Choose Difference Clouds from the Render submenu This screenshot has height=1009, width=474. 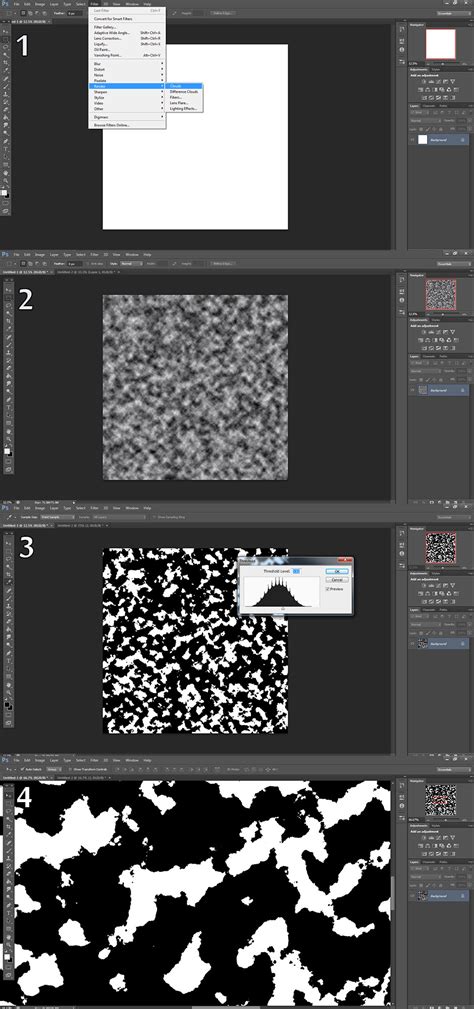coord(184,91)
